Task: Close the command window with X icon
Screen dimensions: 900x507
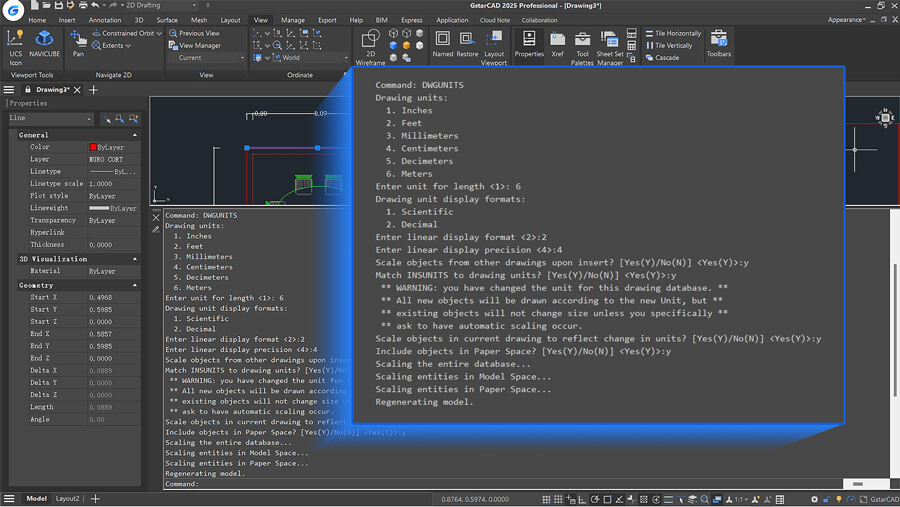Action: pos(156,218)
